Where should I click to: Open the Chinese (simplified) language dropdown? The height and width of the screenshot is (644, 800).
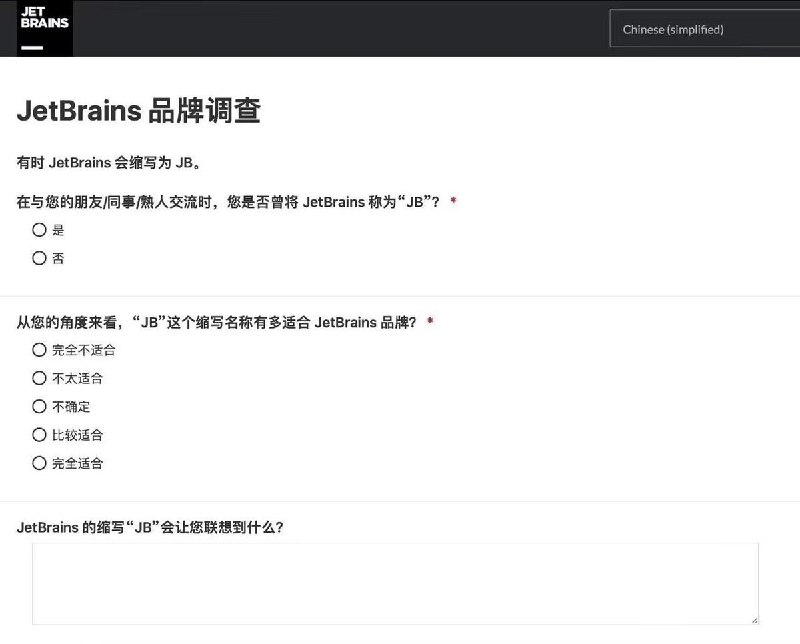(x=705, y=29)
